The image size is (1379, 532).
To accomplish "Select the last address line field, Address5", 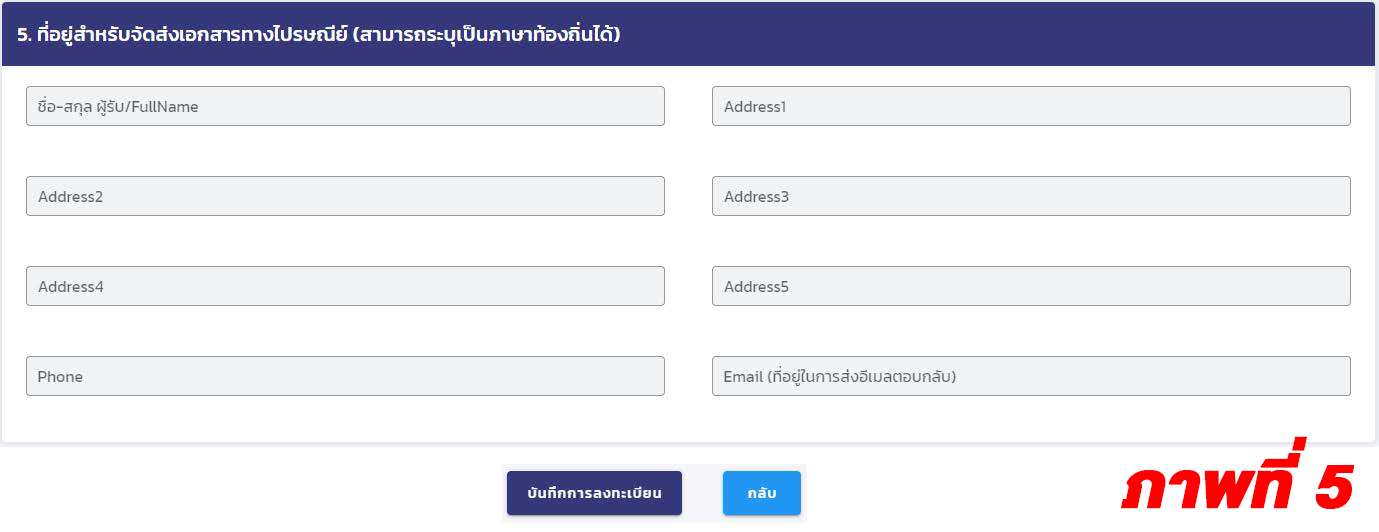I will tap(1031, 286).
